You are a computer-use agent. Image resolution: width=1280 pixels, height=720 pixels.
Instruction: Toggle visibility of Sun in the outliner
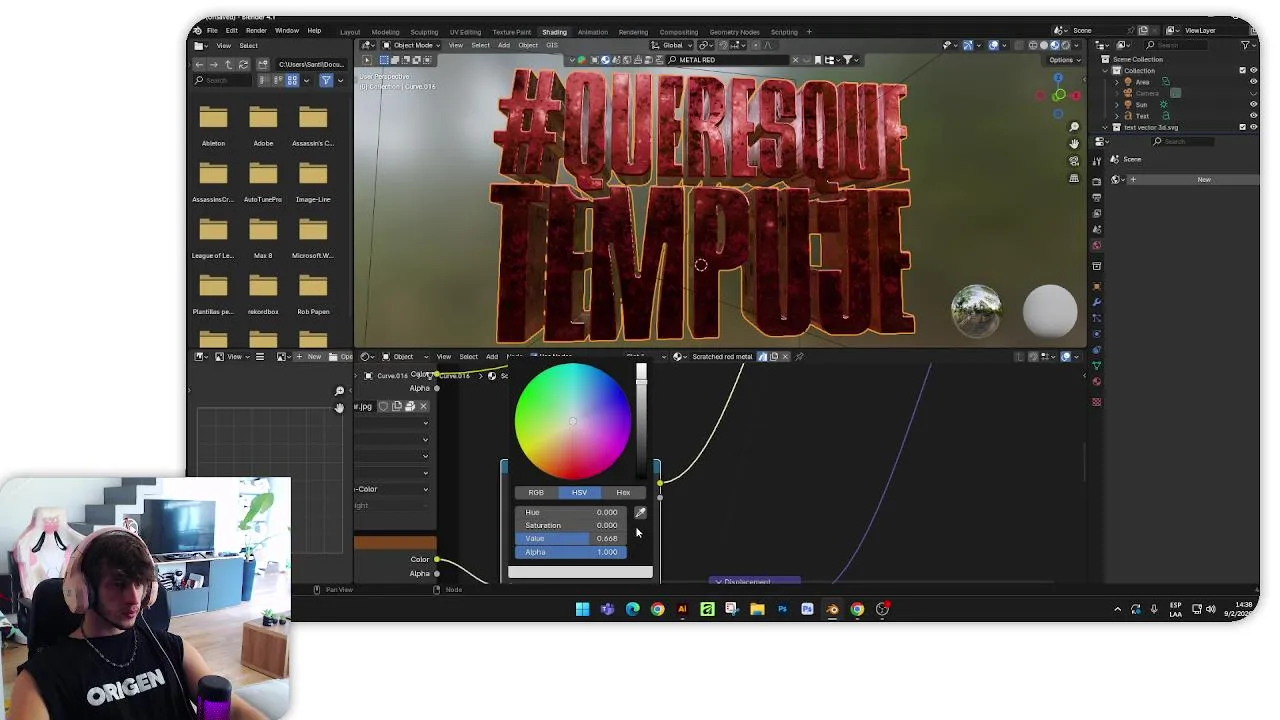click(1254, 104)
